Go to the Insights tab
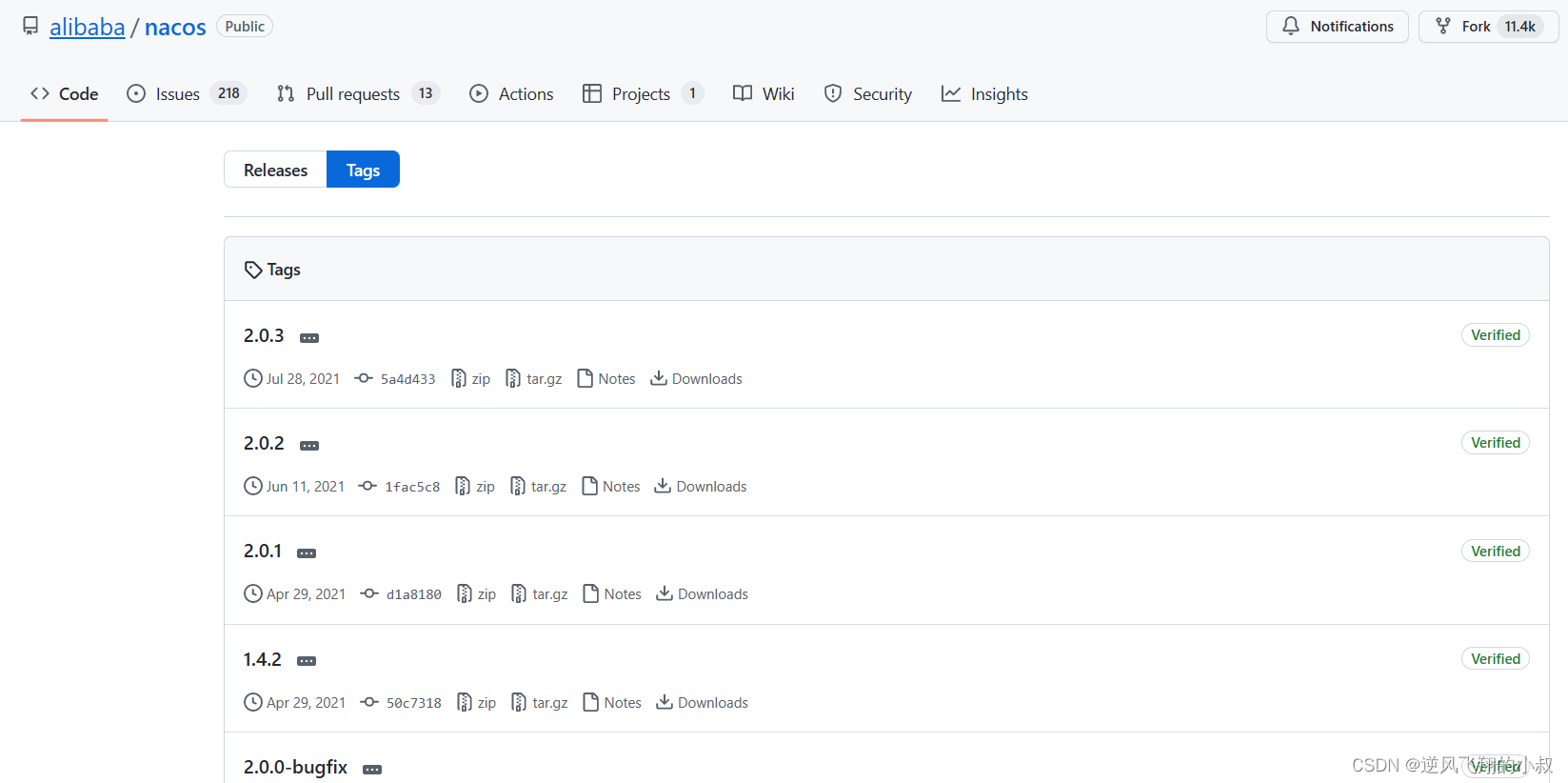 tap(998, 93)
